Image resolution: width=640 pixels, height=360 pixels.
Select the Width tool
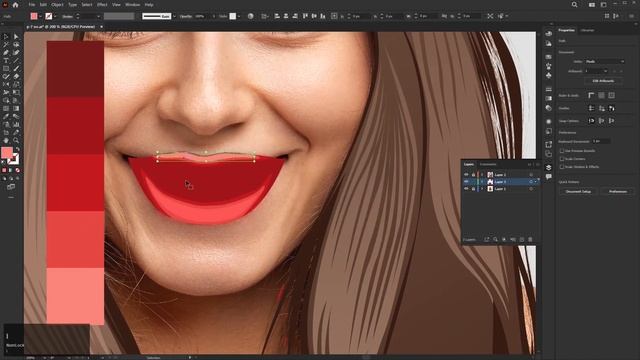pos(6,92)
